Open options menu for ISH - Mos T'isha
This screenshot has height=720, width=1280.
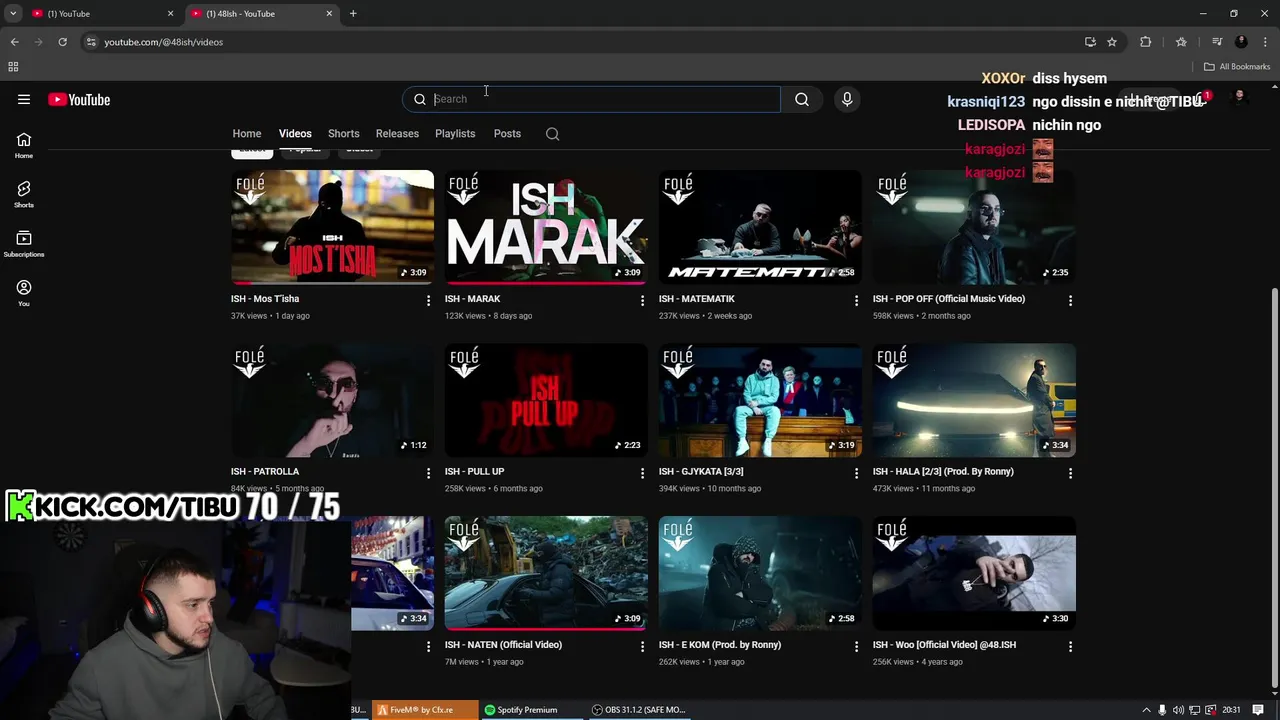click(x=428, y=300)
